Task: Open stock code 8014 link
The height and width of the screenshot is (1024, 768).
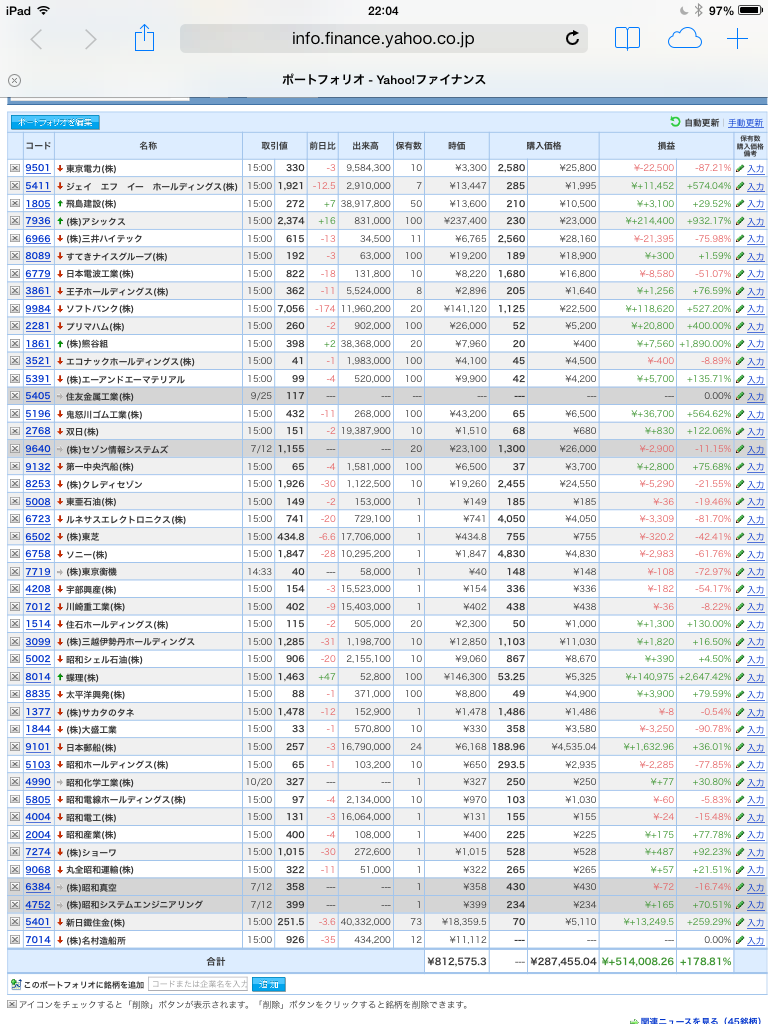Action: click(x=38, y=677)
